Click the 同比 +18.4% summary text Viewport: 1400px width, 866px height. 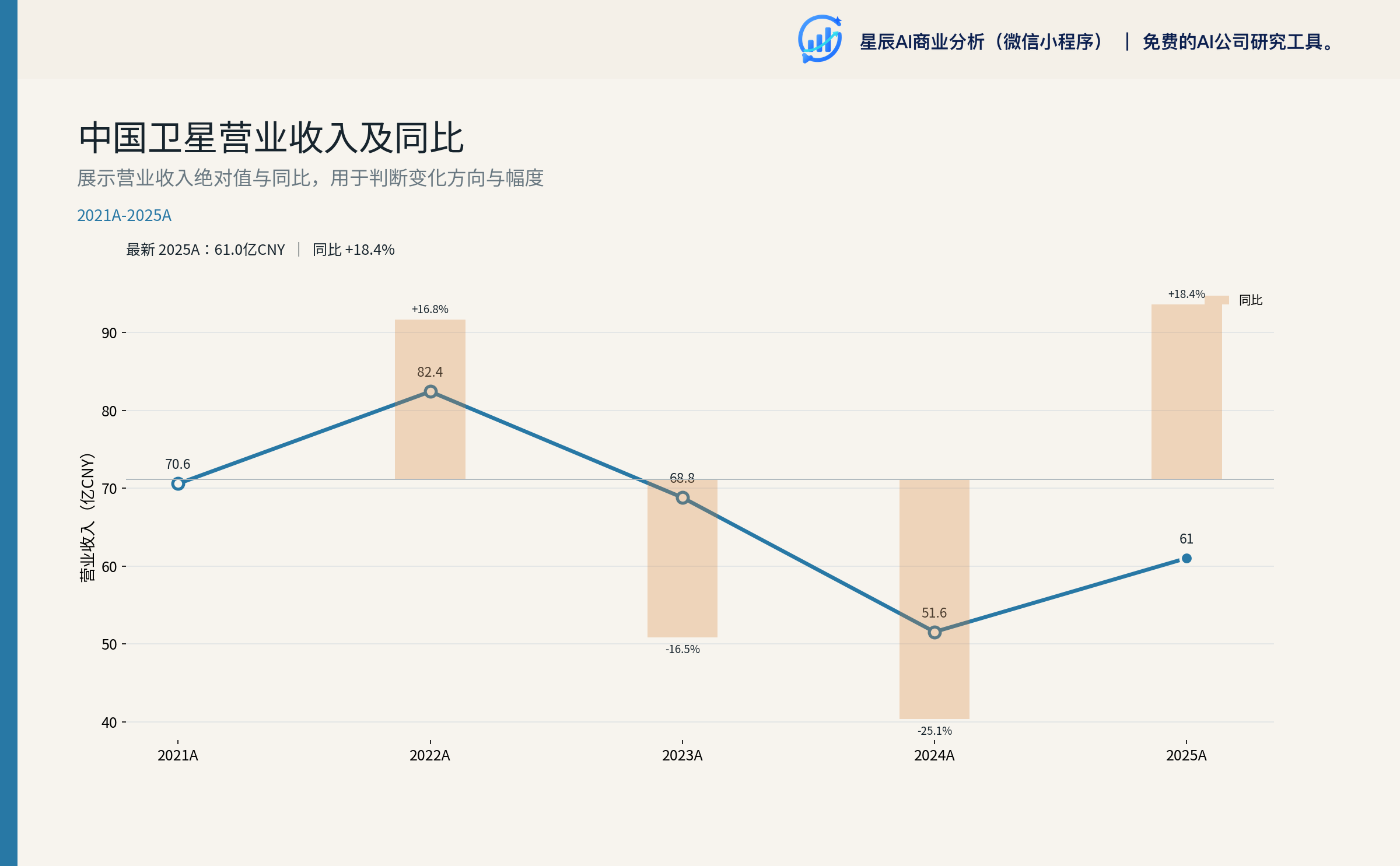(353, 250)
